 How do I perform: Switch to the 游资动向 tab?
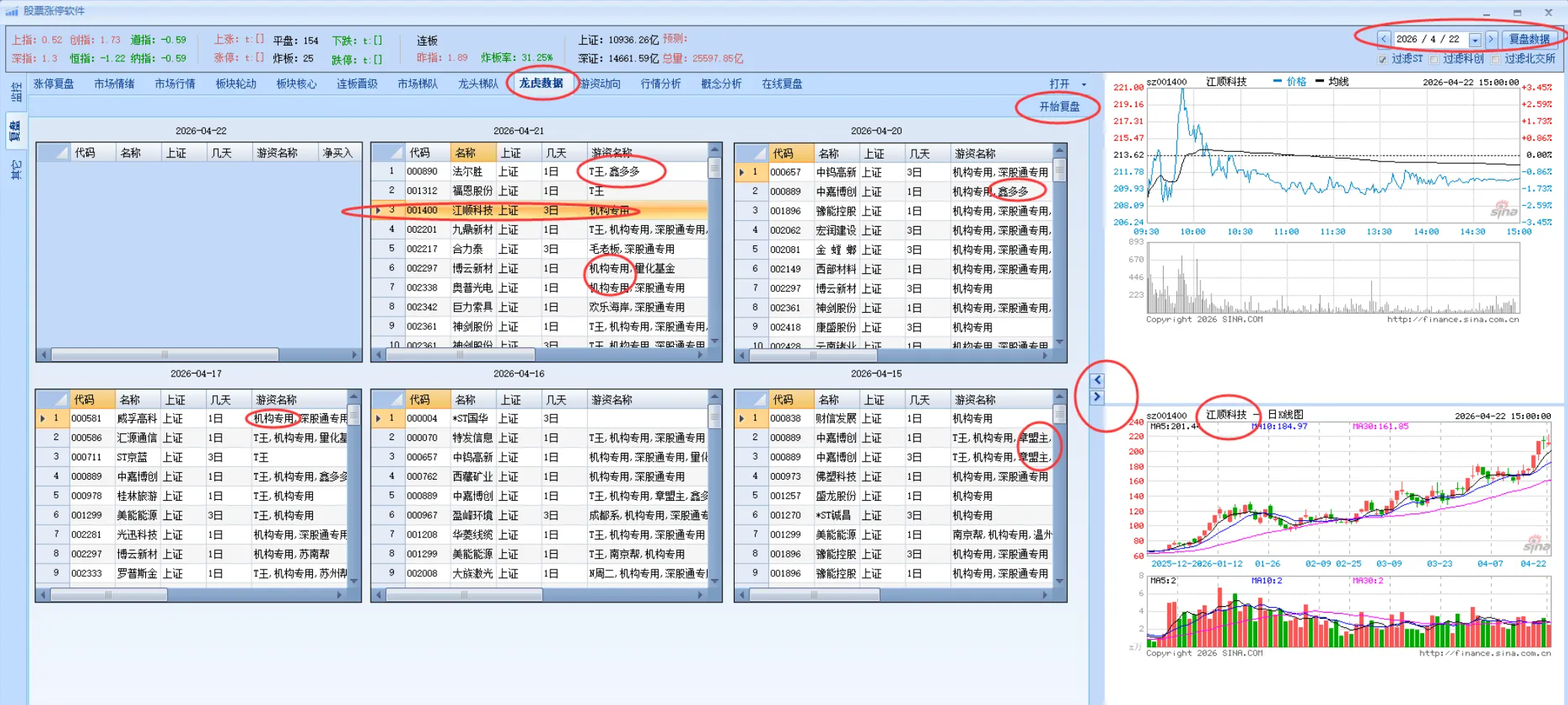click(601, 83)
